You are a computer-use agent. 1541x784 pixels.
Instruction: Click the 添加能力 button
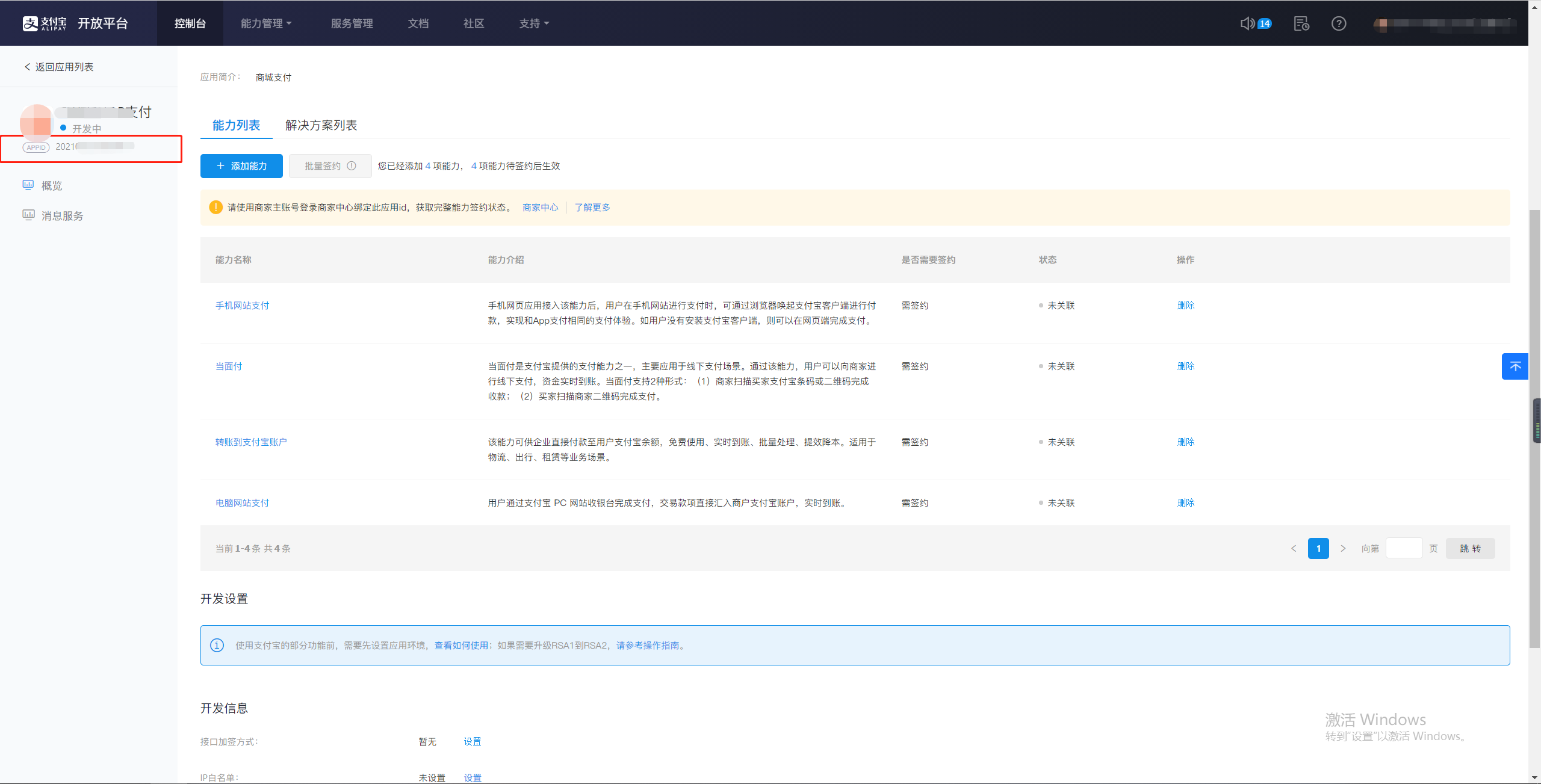point(241,166)
